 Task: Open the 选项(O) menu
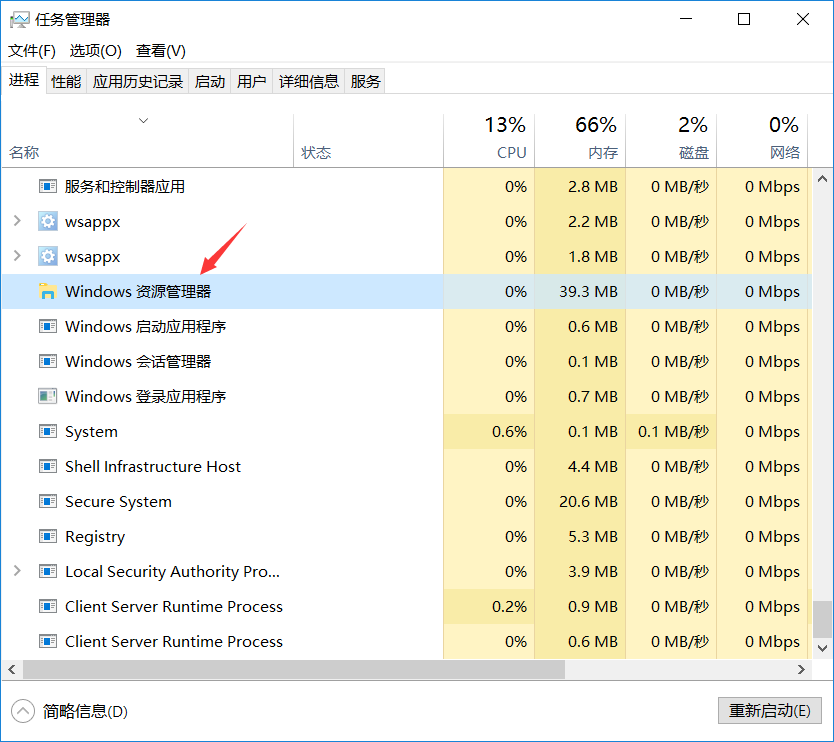tap(95, 51)
